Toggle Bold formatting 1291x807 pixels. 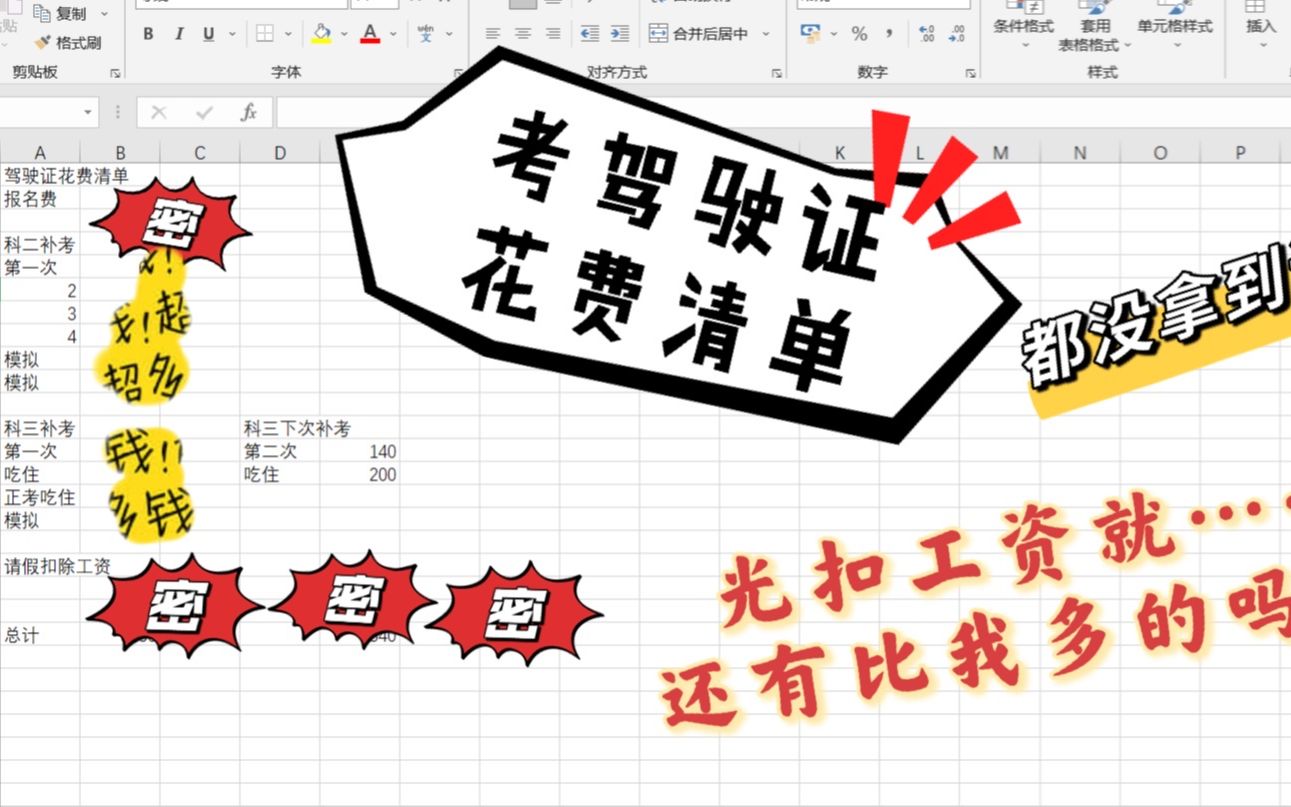point(148,34)
